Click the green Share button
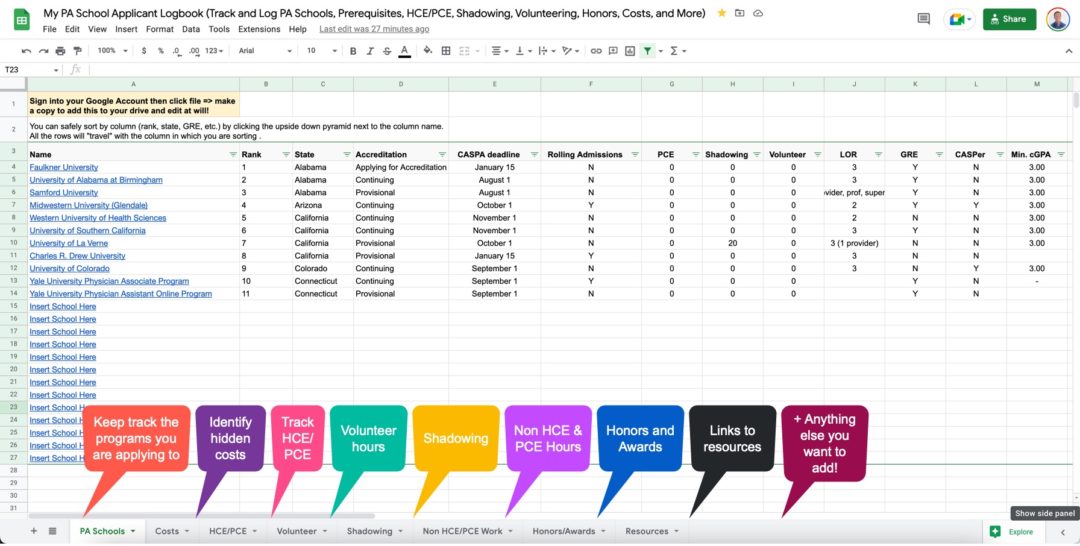 tap(1009, 19)
